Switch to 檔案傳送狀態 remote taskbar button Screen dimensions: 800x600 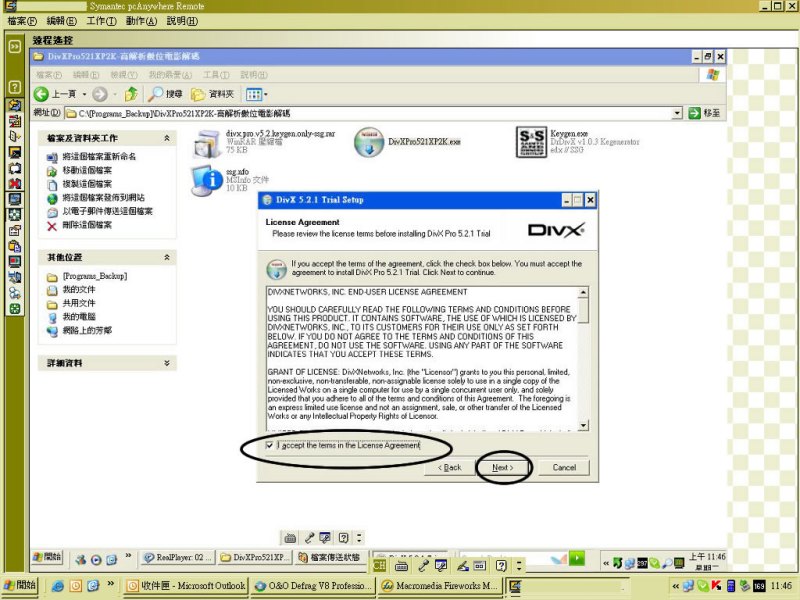point(330,558)
